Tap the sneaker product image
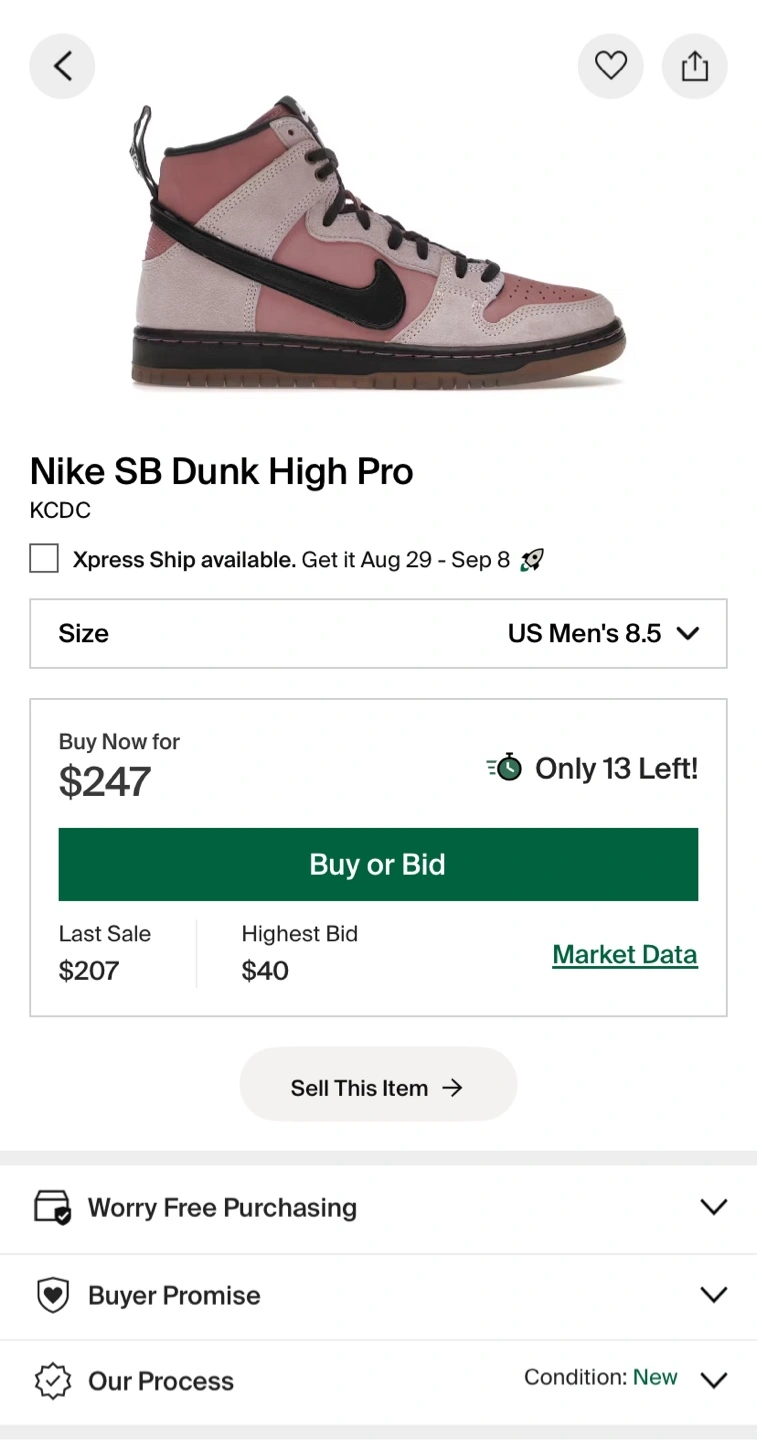The width and height of the screenshot is (757, 1440). coord(378,245)
